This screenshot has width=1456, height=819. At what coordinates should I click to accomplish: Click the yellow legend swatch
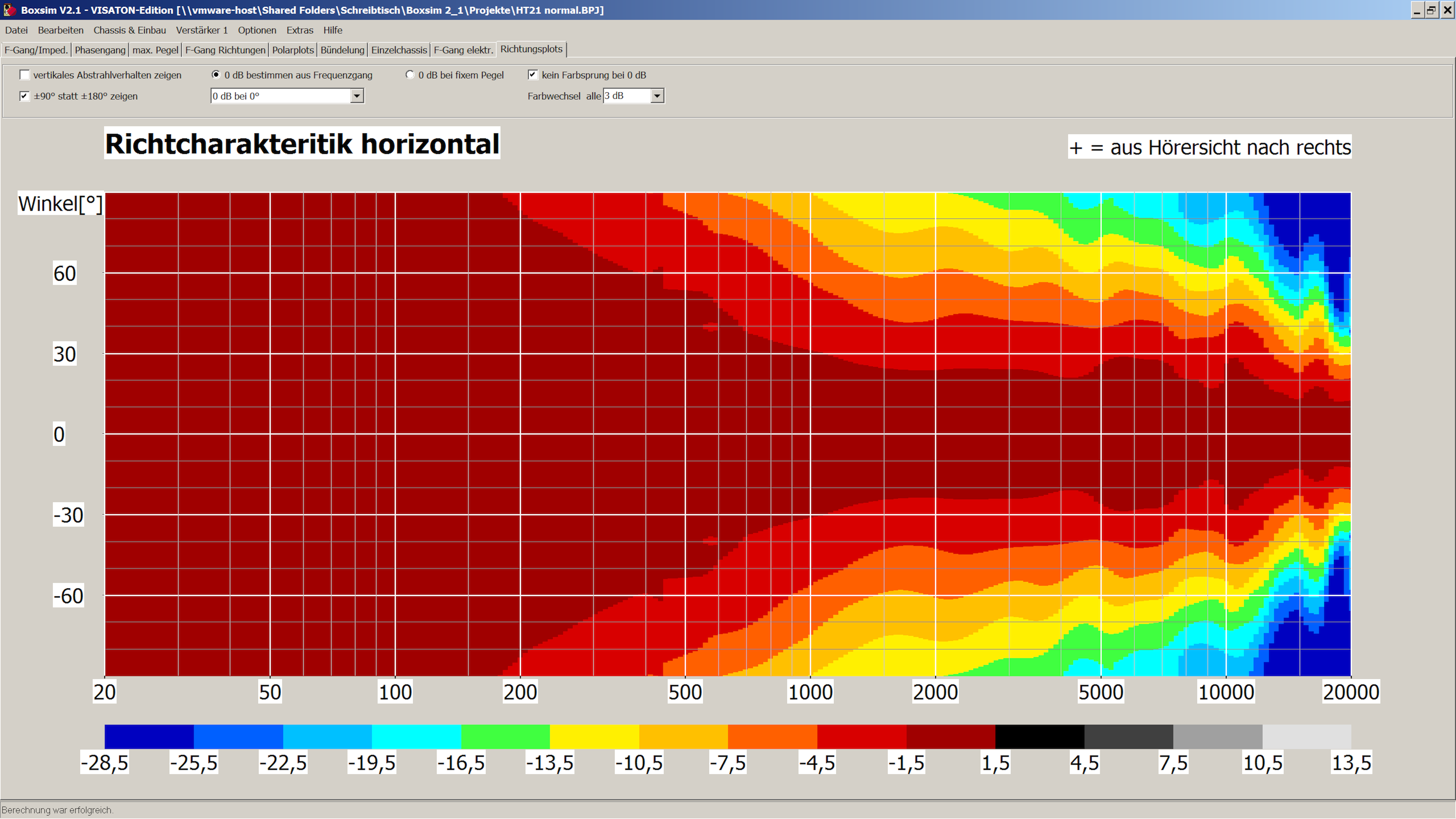[594, 737]
